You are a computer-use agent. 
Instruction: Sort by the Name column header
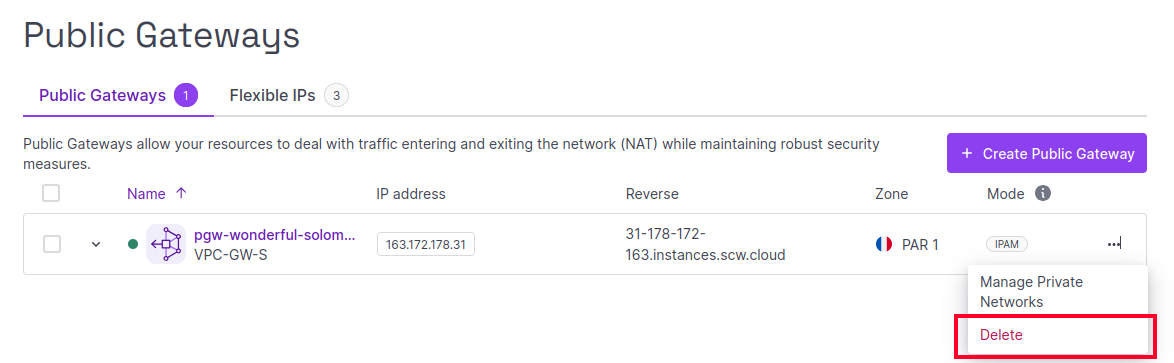[146, 193]
